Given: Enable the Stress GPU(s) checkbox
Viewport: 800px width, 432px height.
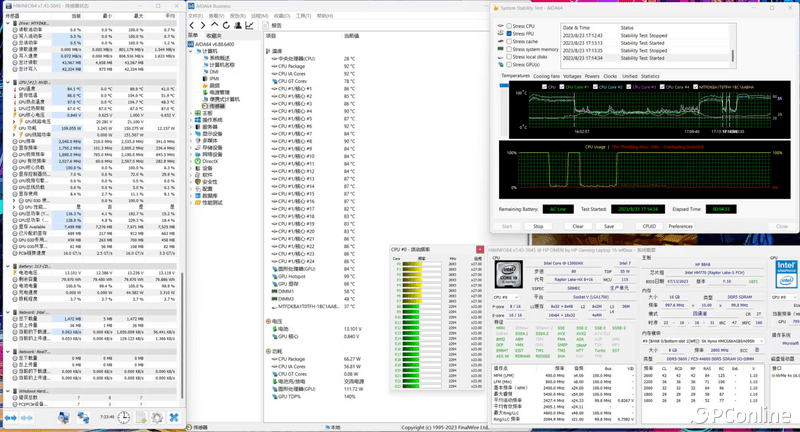Looking at the screenshot, I should (x=509, y=65).
